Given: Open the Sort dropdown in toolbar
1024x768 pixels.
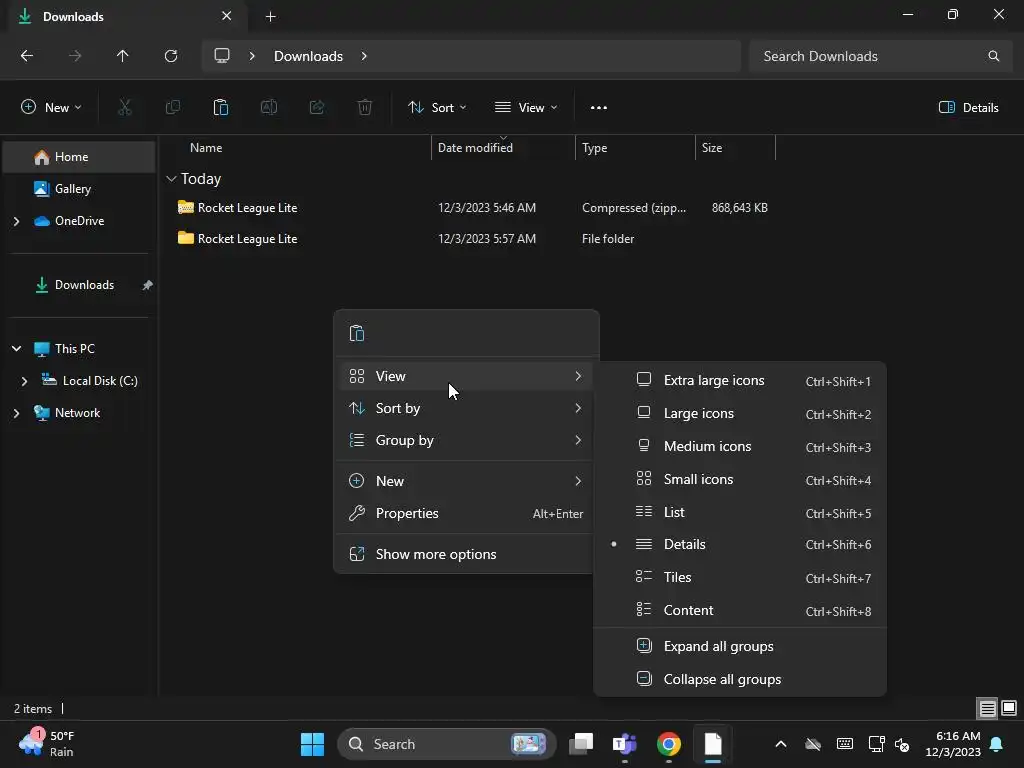Looking at the screenshot, I should (437, 108).
